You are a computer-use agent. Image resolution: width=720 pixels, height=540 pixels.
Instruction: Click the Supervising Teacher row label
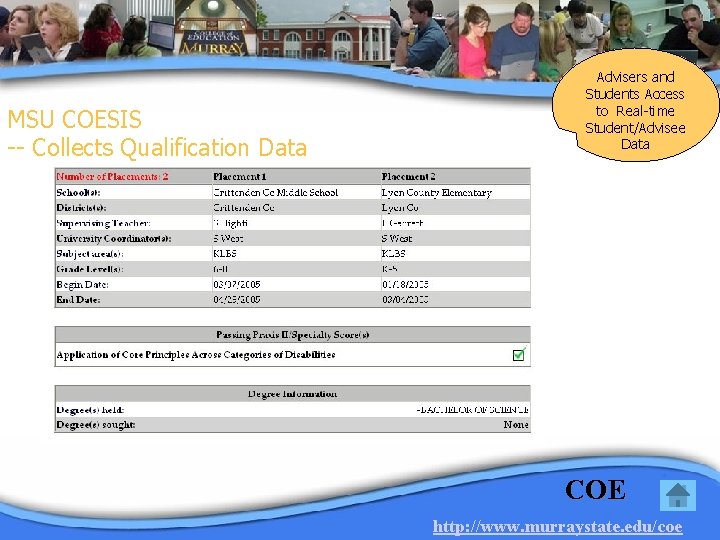(x=103, y=223)
